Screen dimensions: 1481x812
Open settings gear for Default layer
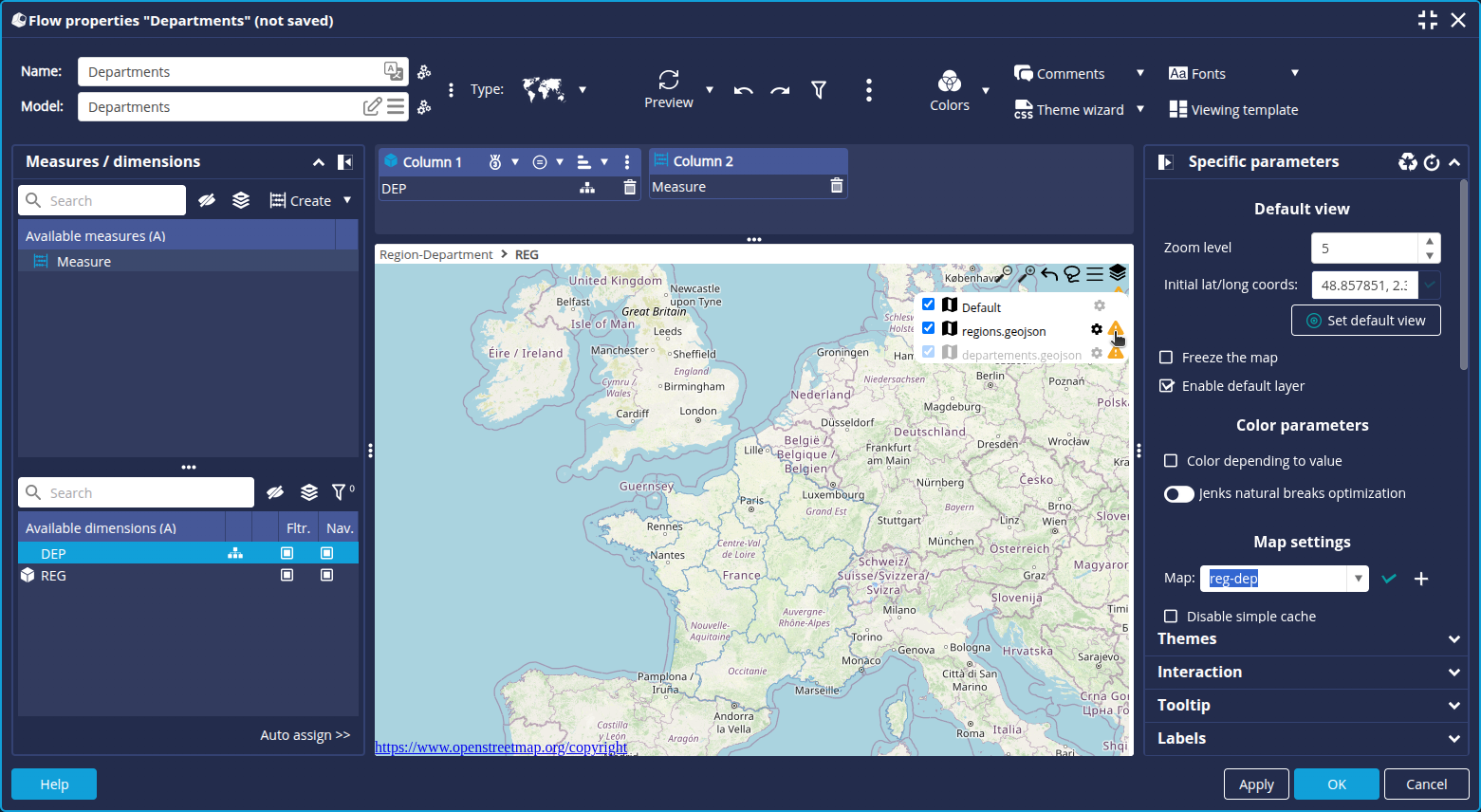[x=1099, y=305]
